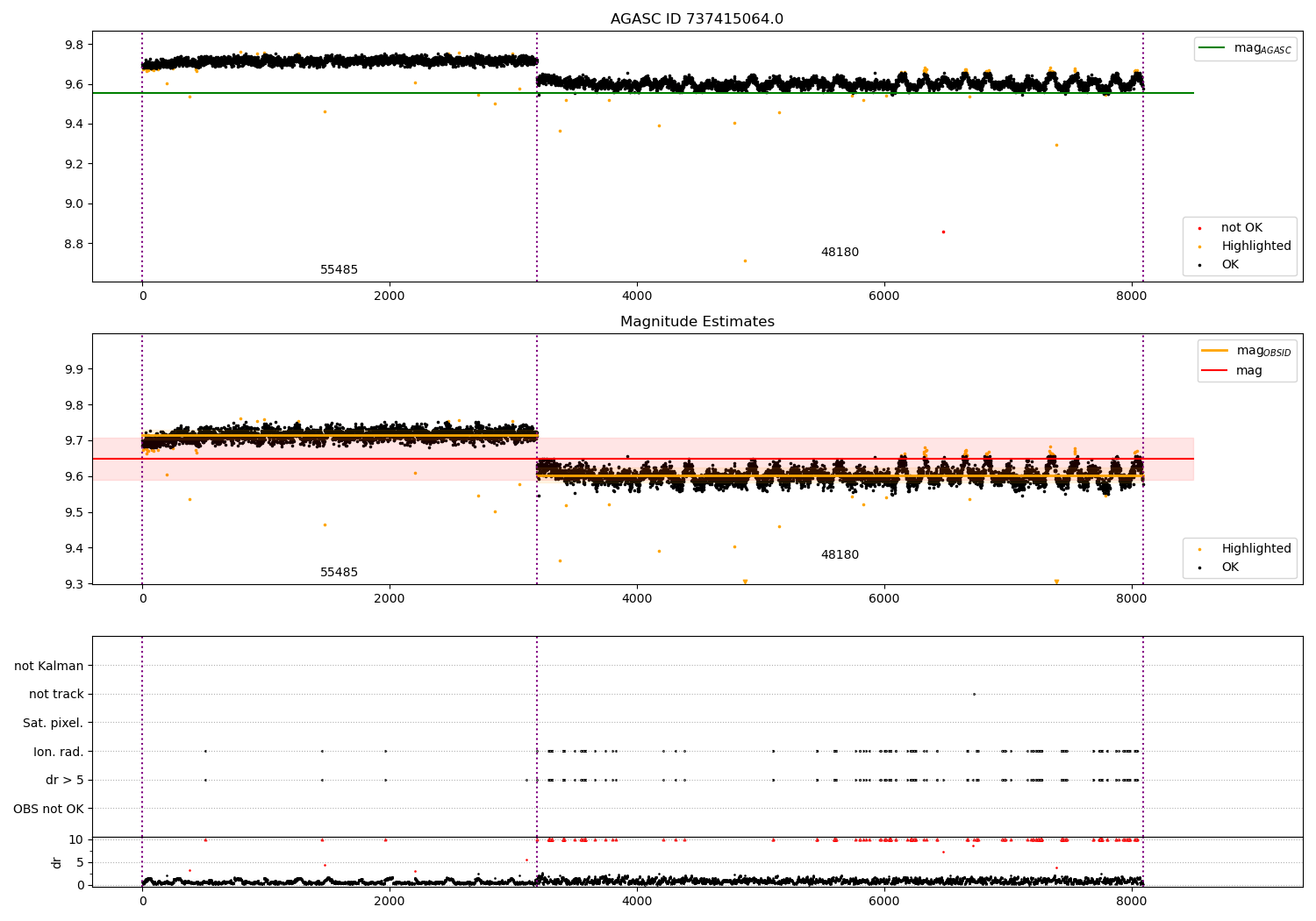Image resolution: width=1316 pixels, height=921 pixels.
Task: Click the 'AGASC ID 737415064.0' plot title
Action: pyautogui.click(x=697, y=19)
